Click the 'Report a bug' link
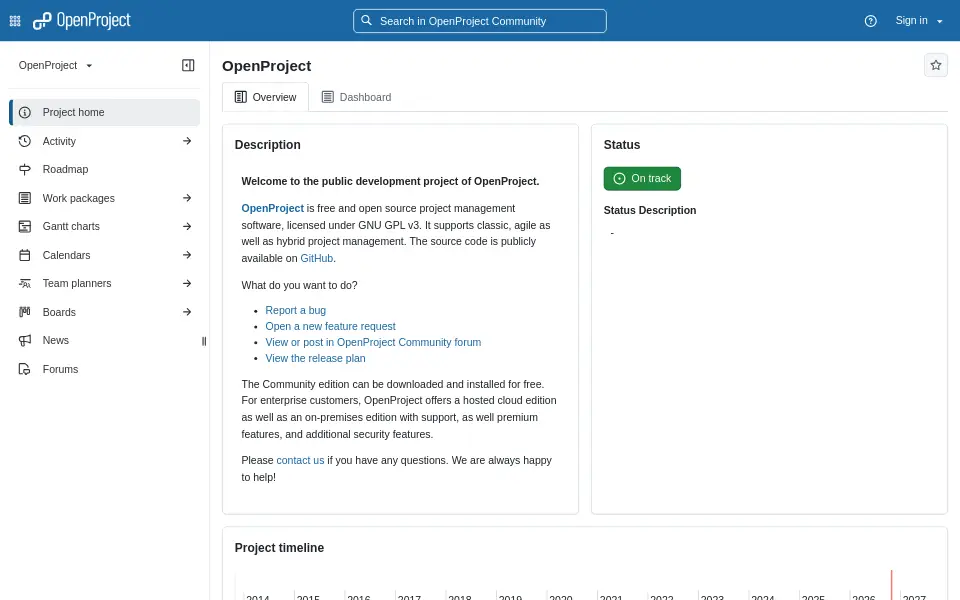The height and width of the screenshot is (600, 960). pyautogui.click(x=296, y=310)
